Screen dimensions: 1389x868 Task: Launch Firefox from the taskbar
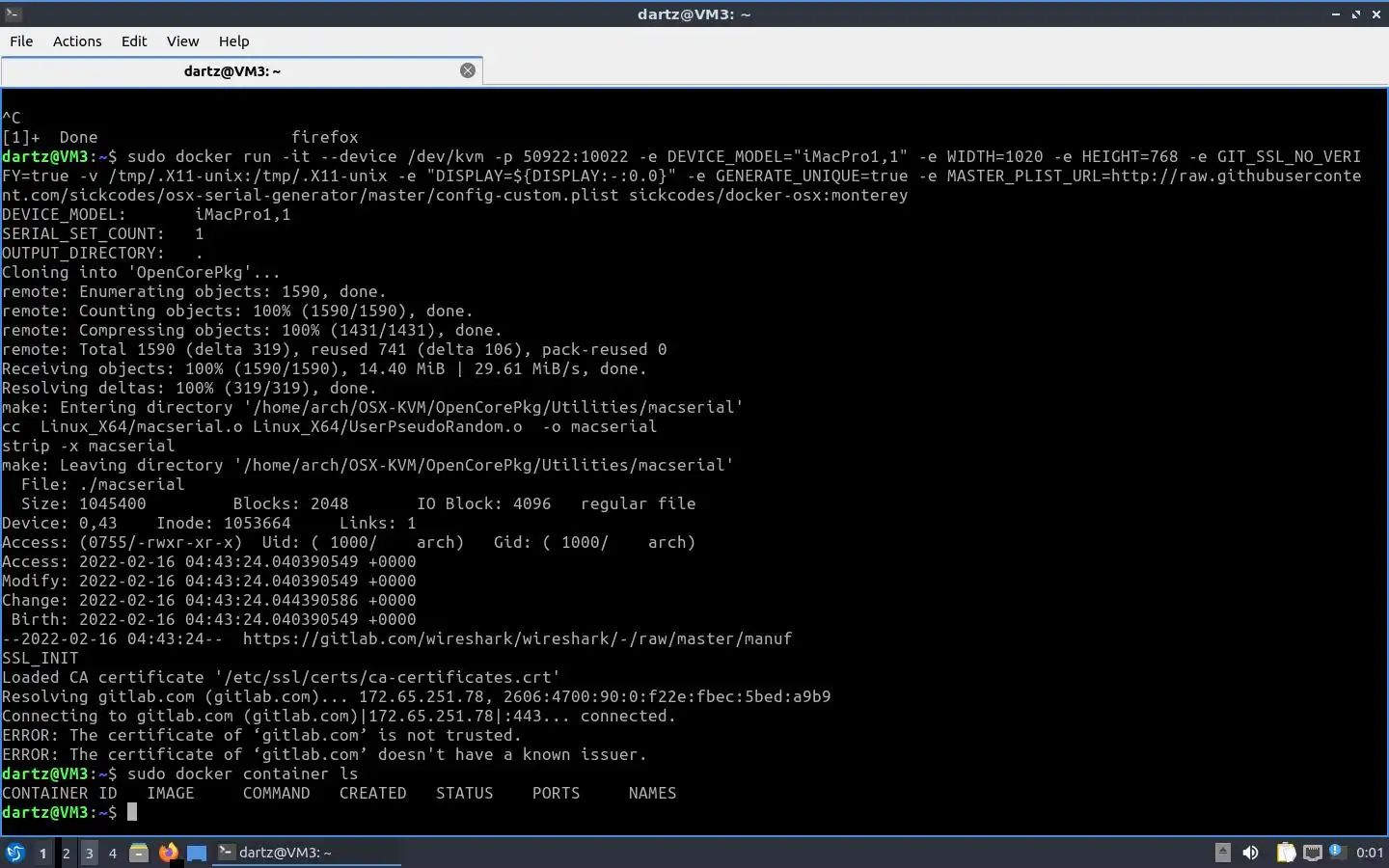(168, 853)
